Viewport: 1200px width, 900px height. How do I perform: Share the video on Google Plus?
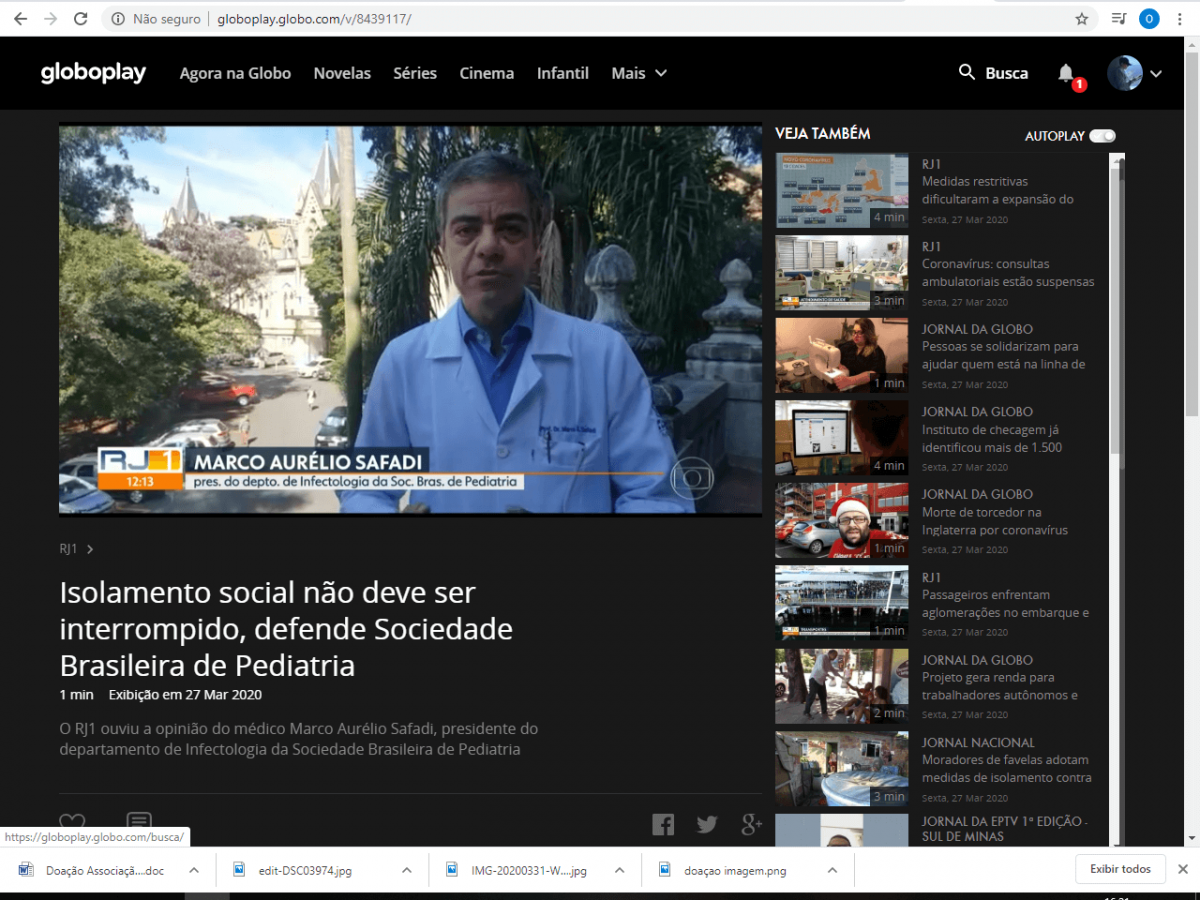click(x=752, y=824)
